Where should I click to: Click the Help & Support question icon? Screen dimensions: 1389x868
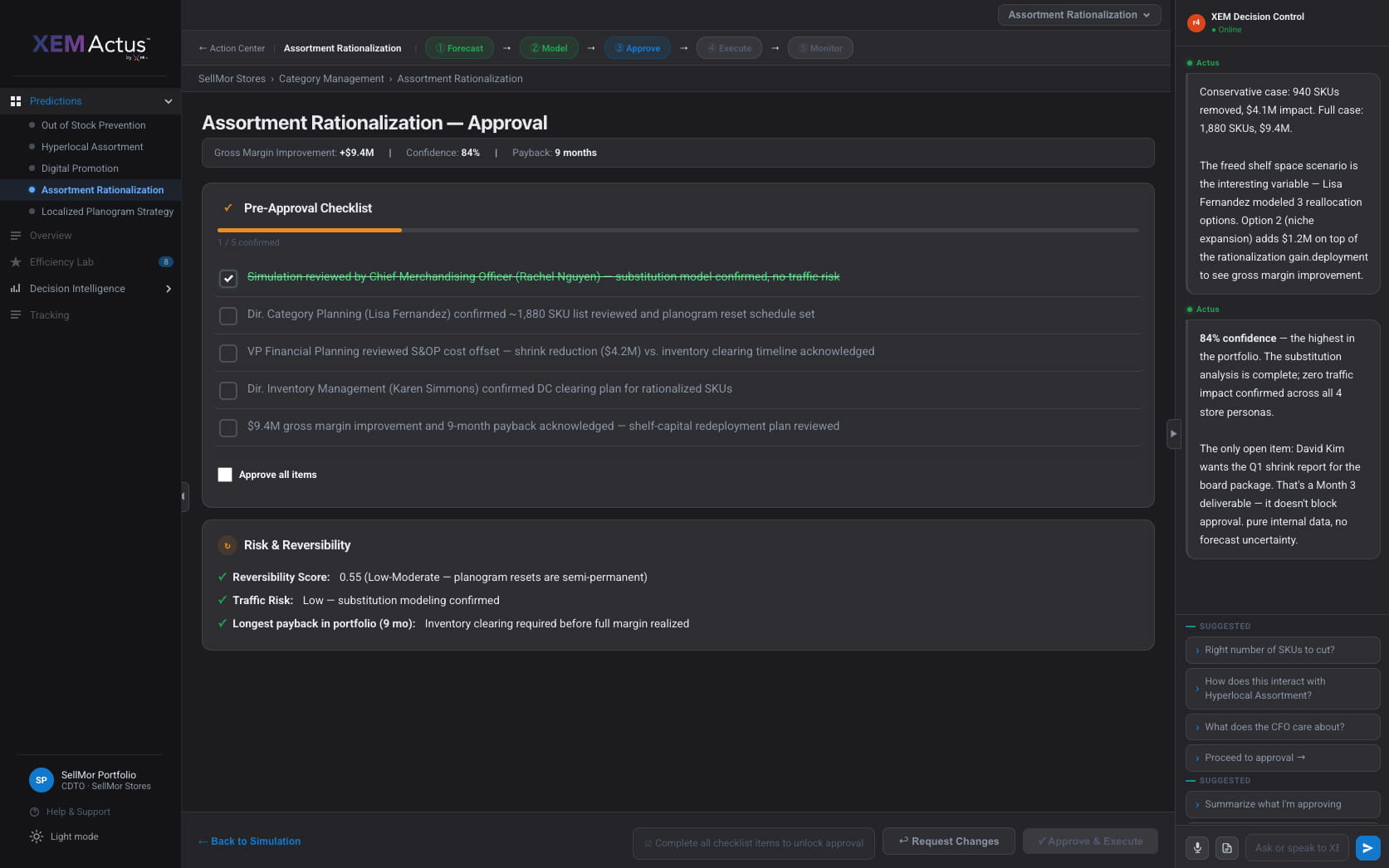35,812
